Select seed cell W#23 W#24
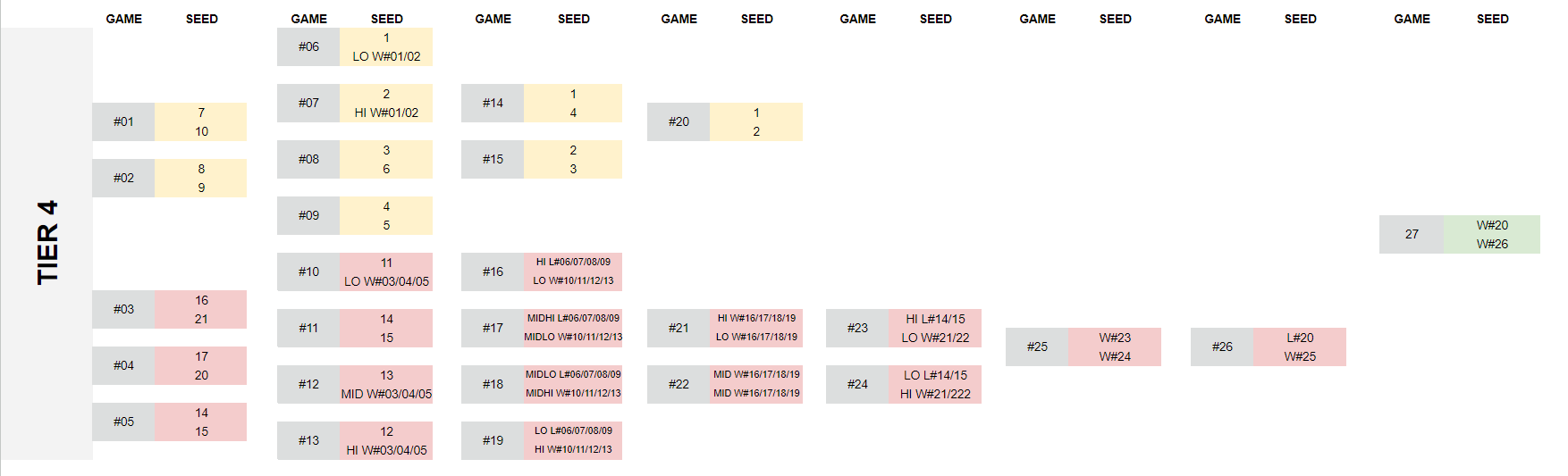Viewport: 1568px width, 476px height. tap(1115, 347)
